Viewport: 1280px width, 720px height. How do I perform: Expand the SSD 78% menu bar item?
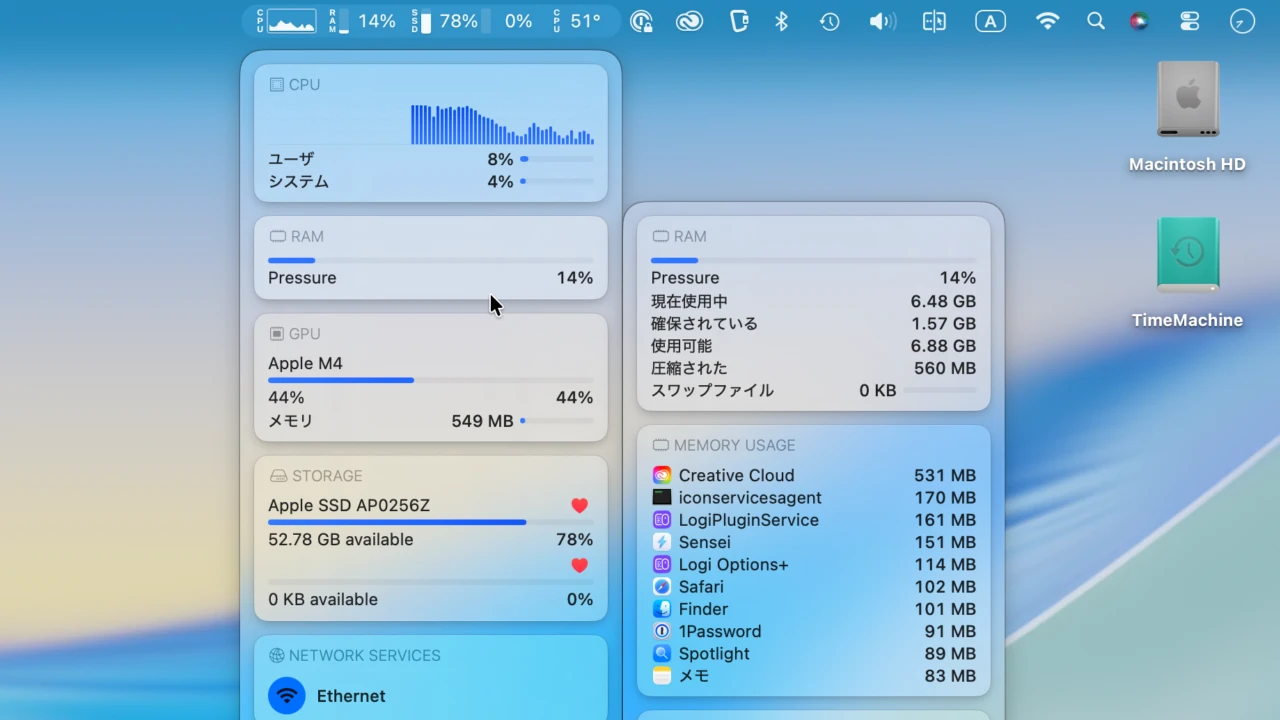point(448,21)
